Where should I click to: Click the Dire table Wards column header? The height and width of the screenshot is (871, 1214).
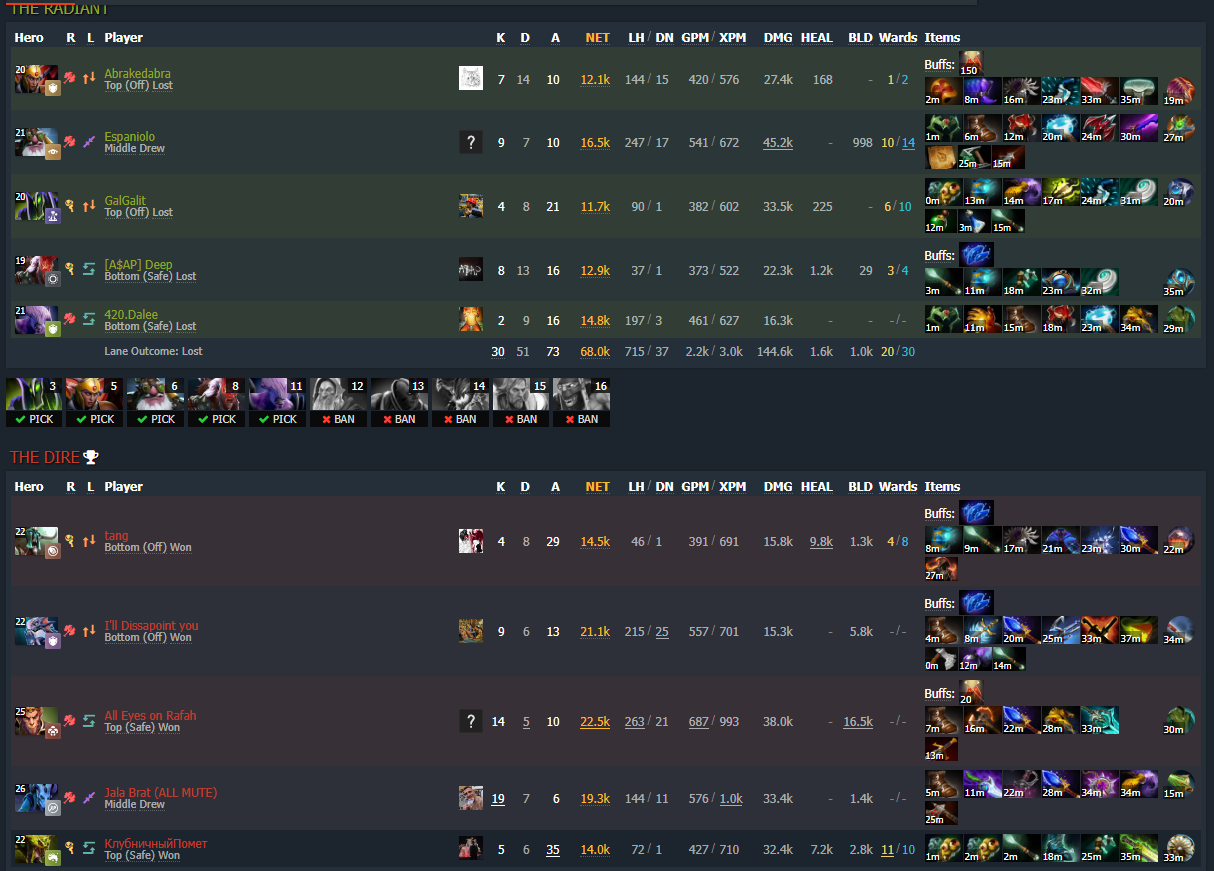click(x=898, y=486)
